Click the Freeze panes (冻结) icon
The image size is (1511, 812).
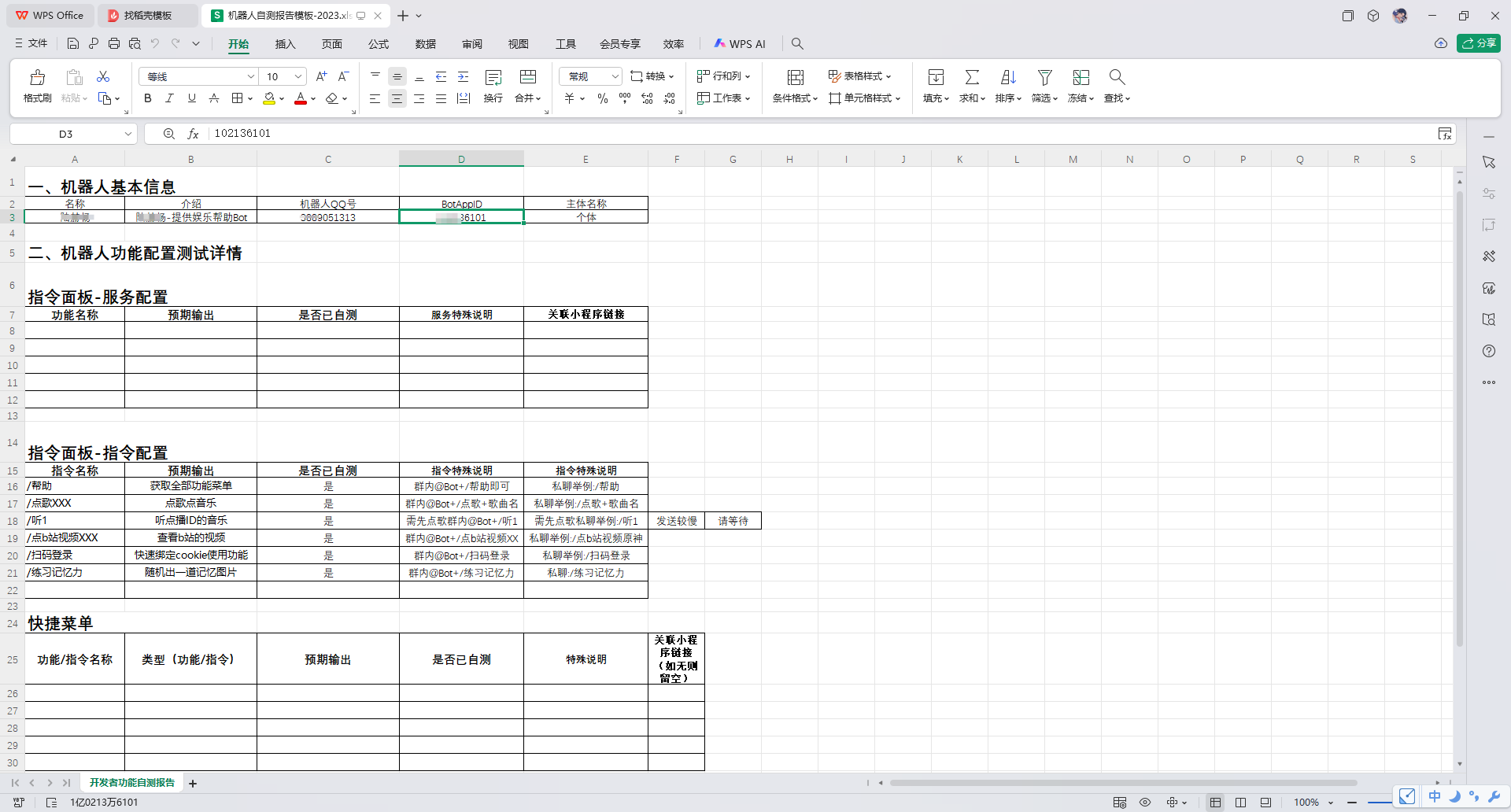(x=1081, y=78)
